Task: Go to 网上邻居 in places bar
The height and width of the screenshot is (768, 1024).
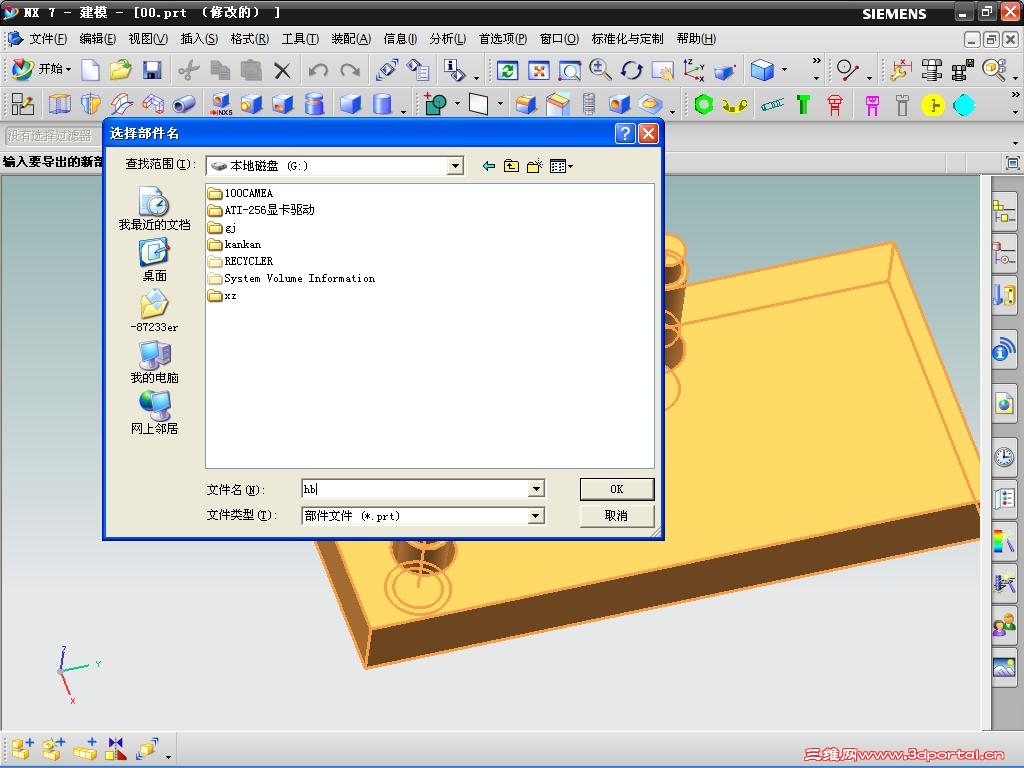Action: tap(154, 413)
